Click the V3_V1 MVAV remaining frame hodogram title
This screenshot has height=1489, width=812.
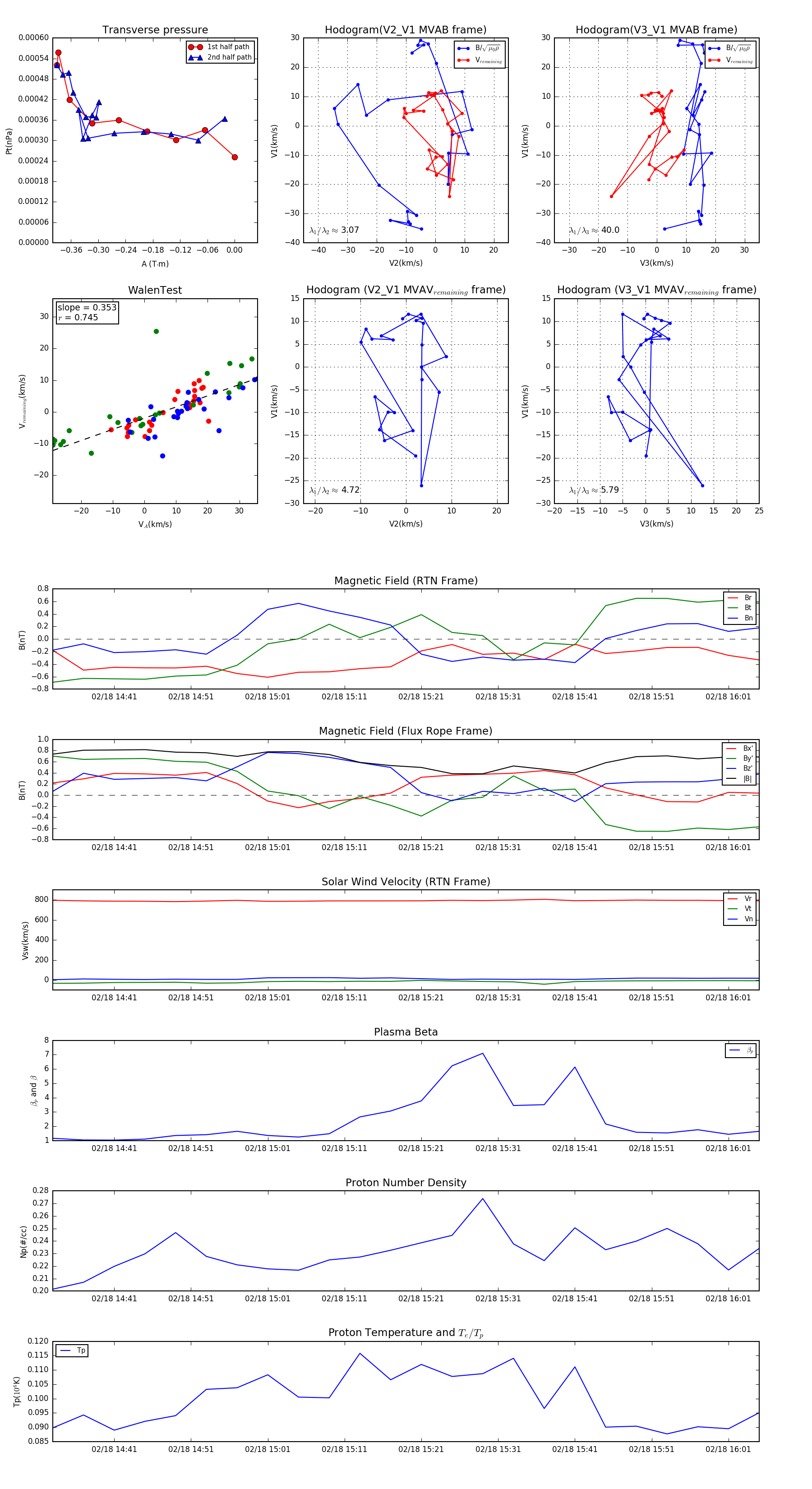point(656,290)
